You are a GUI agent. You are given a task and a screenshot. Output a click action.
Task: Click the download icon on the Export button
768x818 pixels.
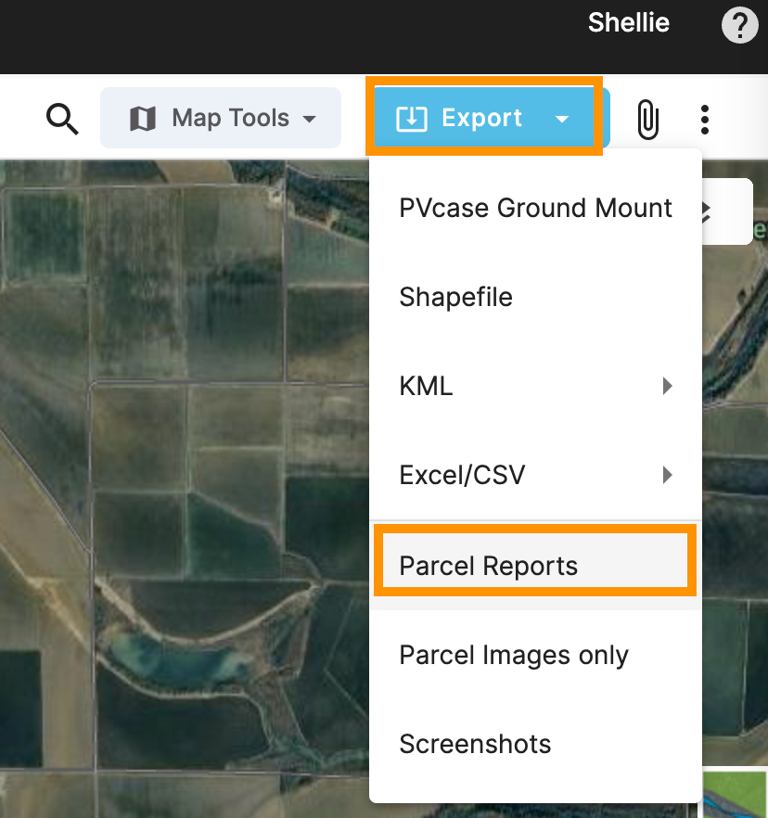[x=414, y=117]
